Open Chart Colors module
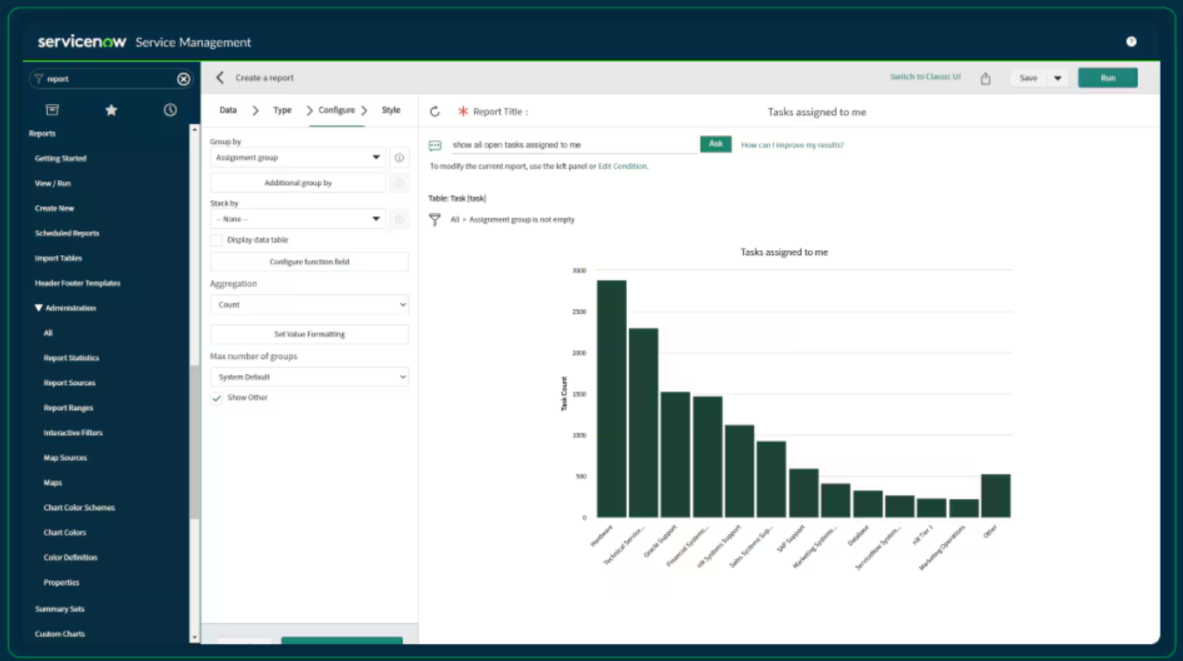 (65, 532)
